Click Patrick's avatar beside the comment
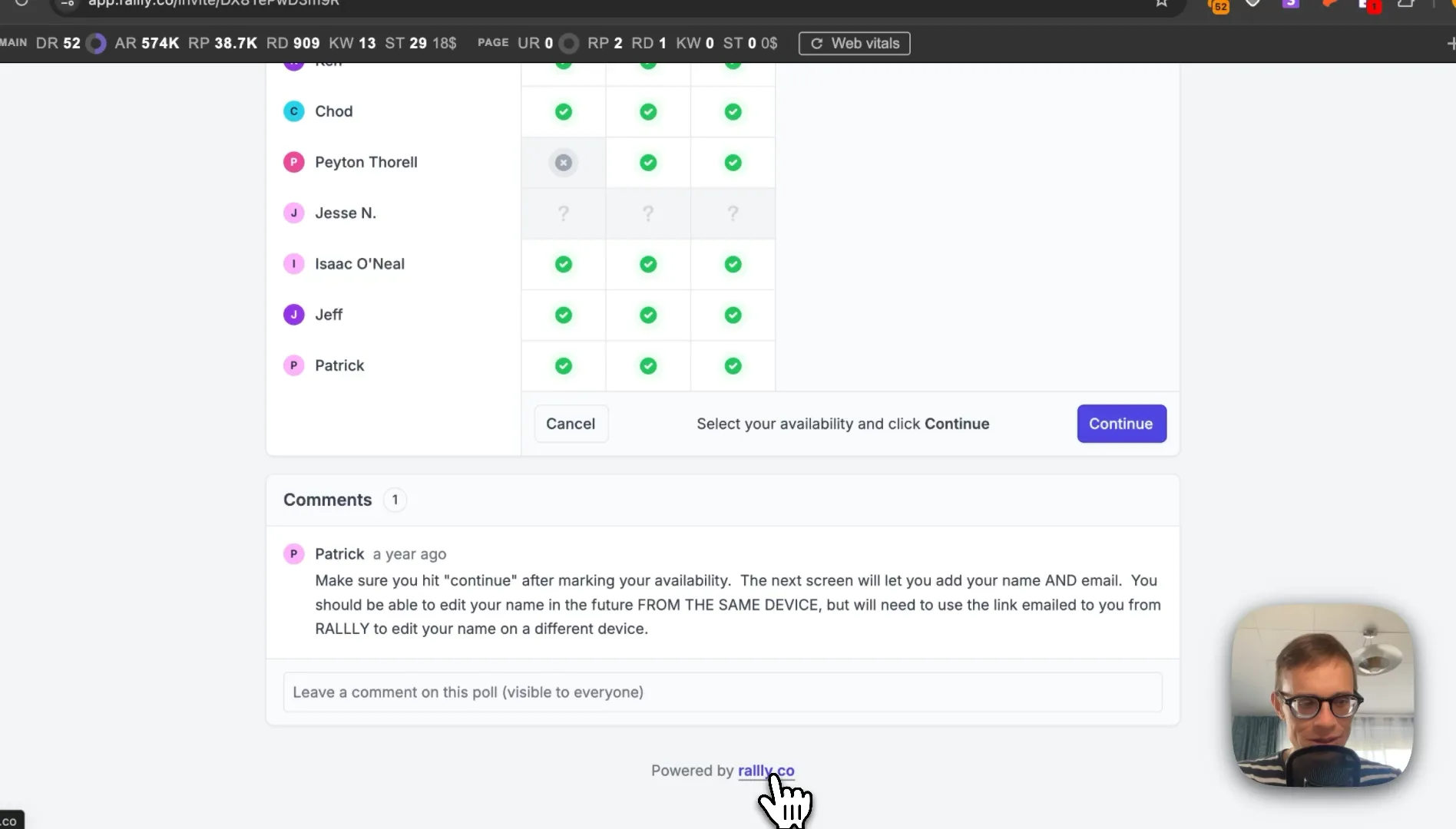 tap(293, 553)
